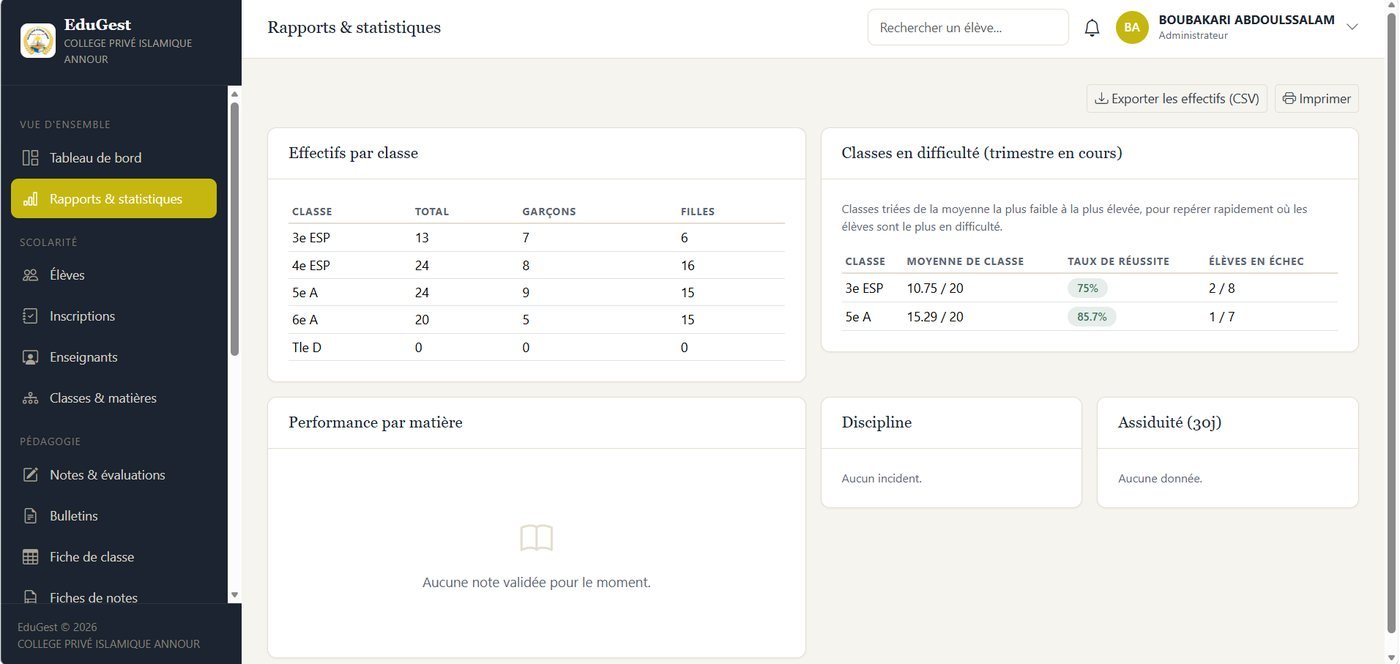This screenshot has width=1400, height=664.
Task: Click the Classes & matières hierarchy icon
Action: coord(30,398)
